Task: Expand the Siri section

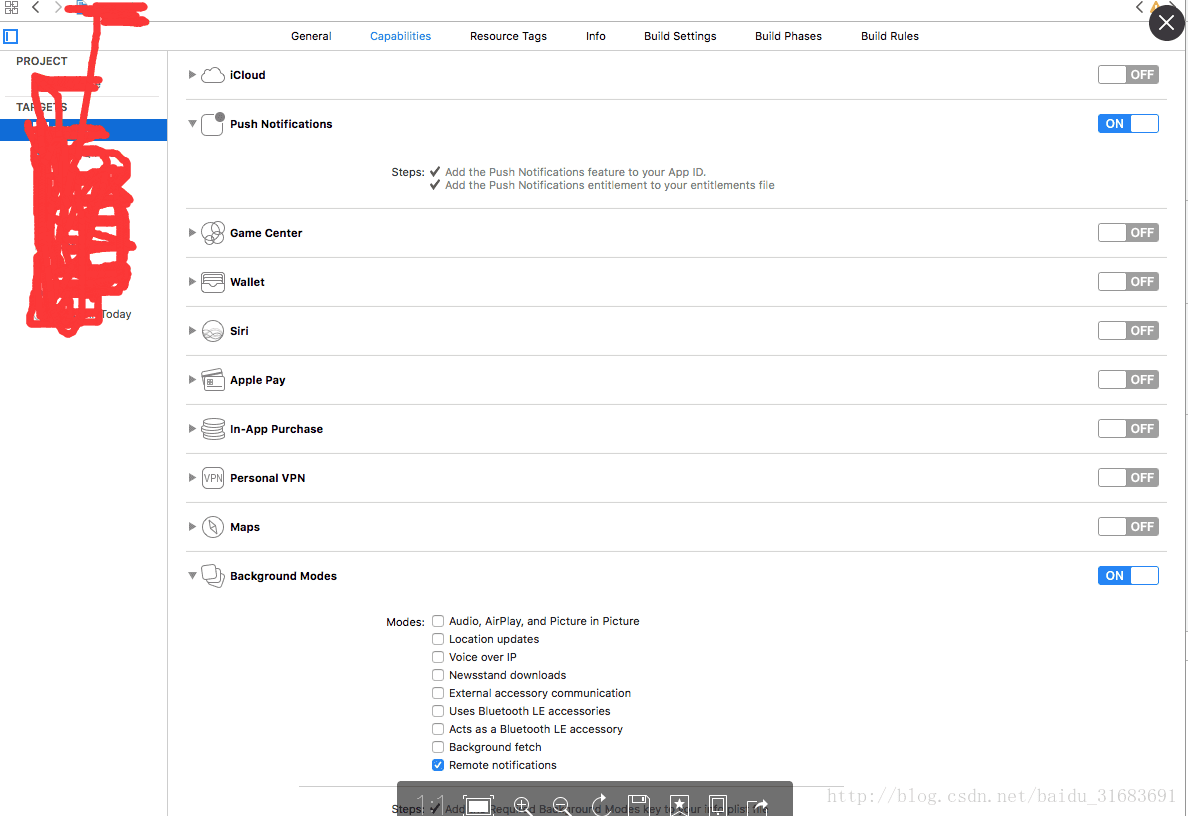Action: pyautogui.click(x=192, y=330)
